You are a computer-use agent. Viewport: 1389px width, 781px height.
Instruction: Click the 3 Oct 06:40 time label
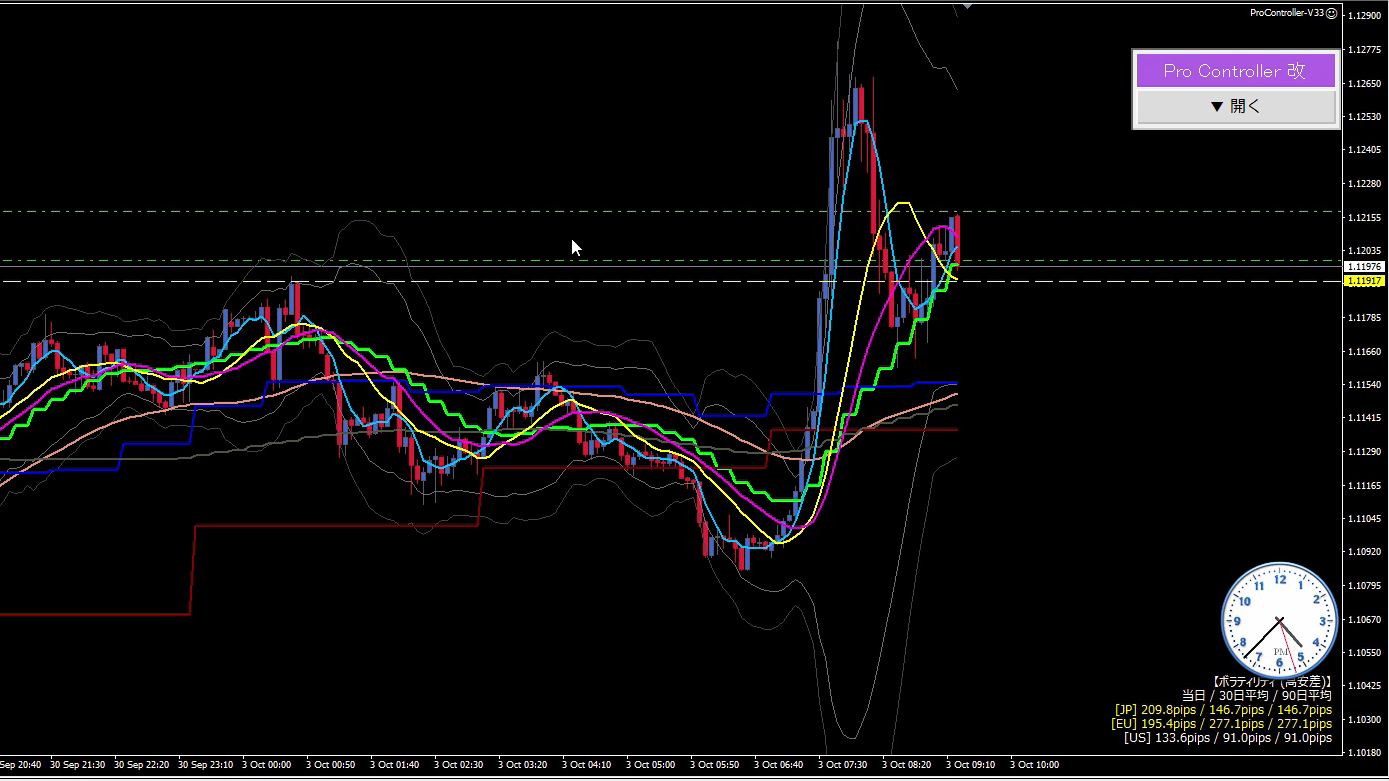(x=778, y=765)
